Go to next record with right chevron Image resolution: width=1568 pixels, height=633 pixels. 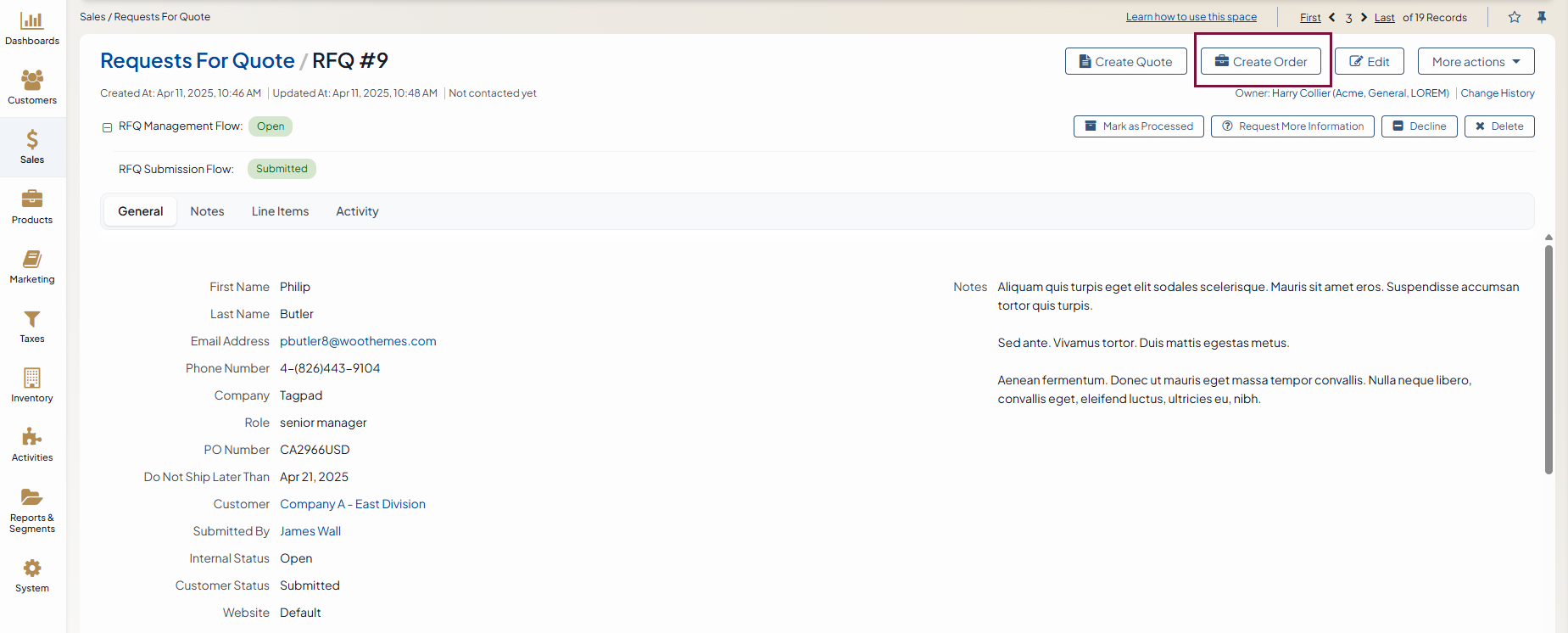coord(1364,17)
